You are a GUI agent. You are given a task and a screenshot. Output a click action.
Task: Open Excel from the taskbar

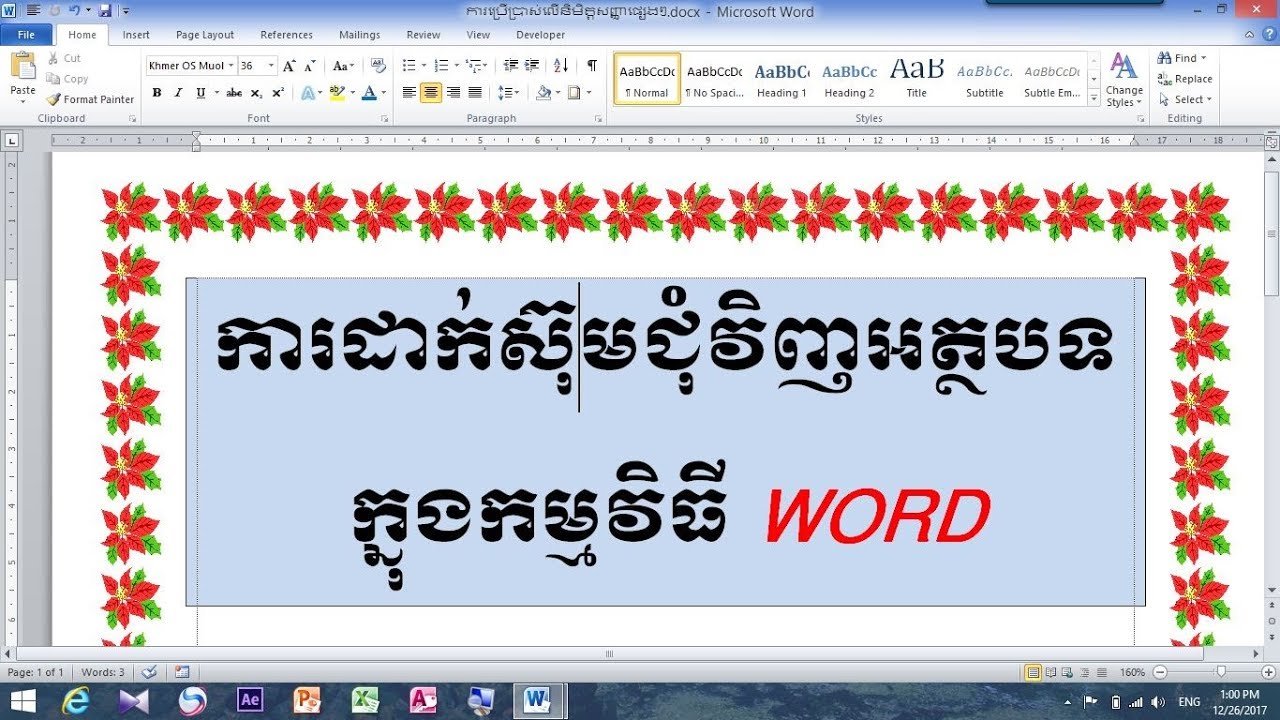pyautogui.click(x=365, y=699)
